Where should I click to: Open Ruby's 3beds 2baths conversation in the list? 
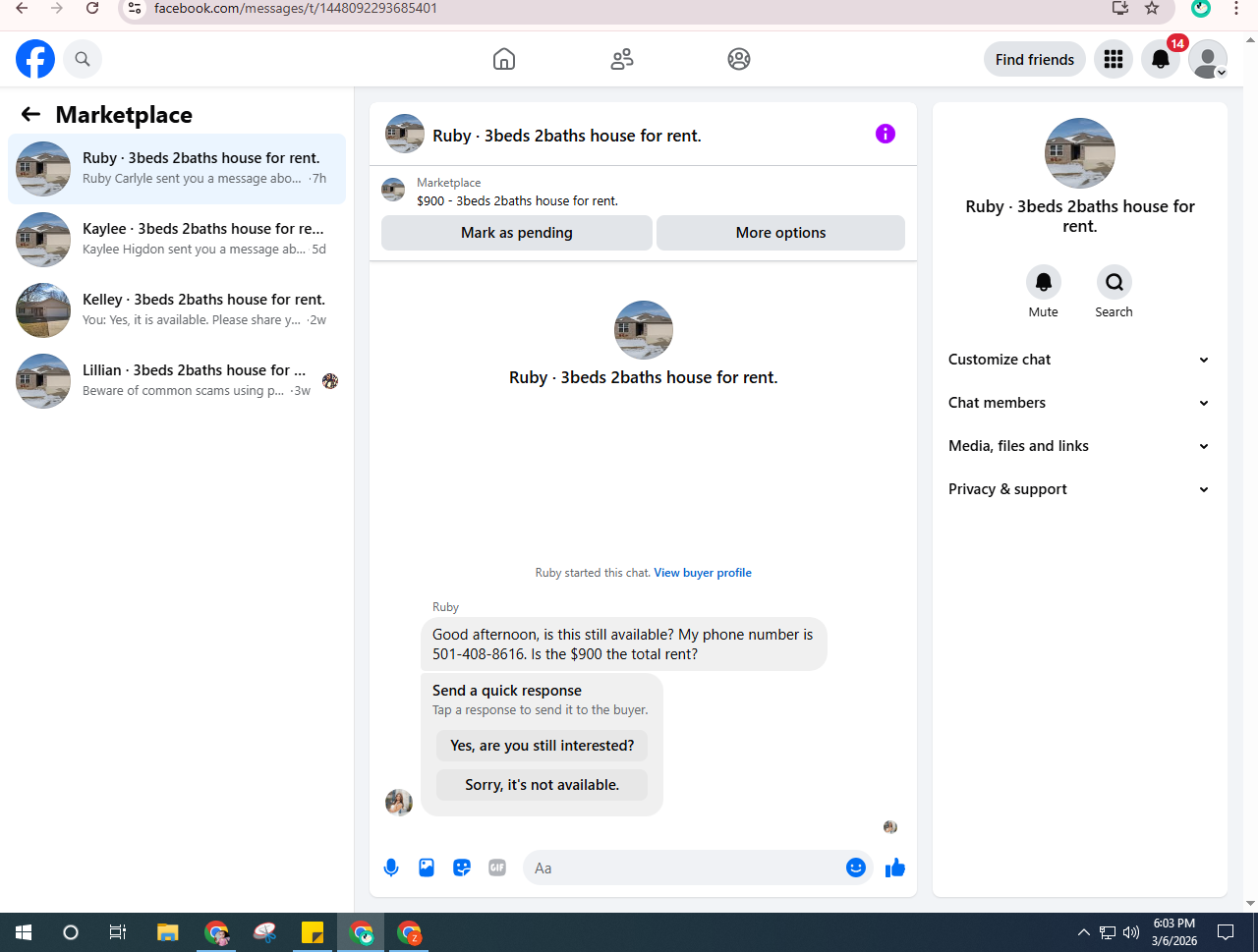point(177,169)
